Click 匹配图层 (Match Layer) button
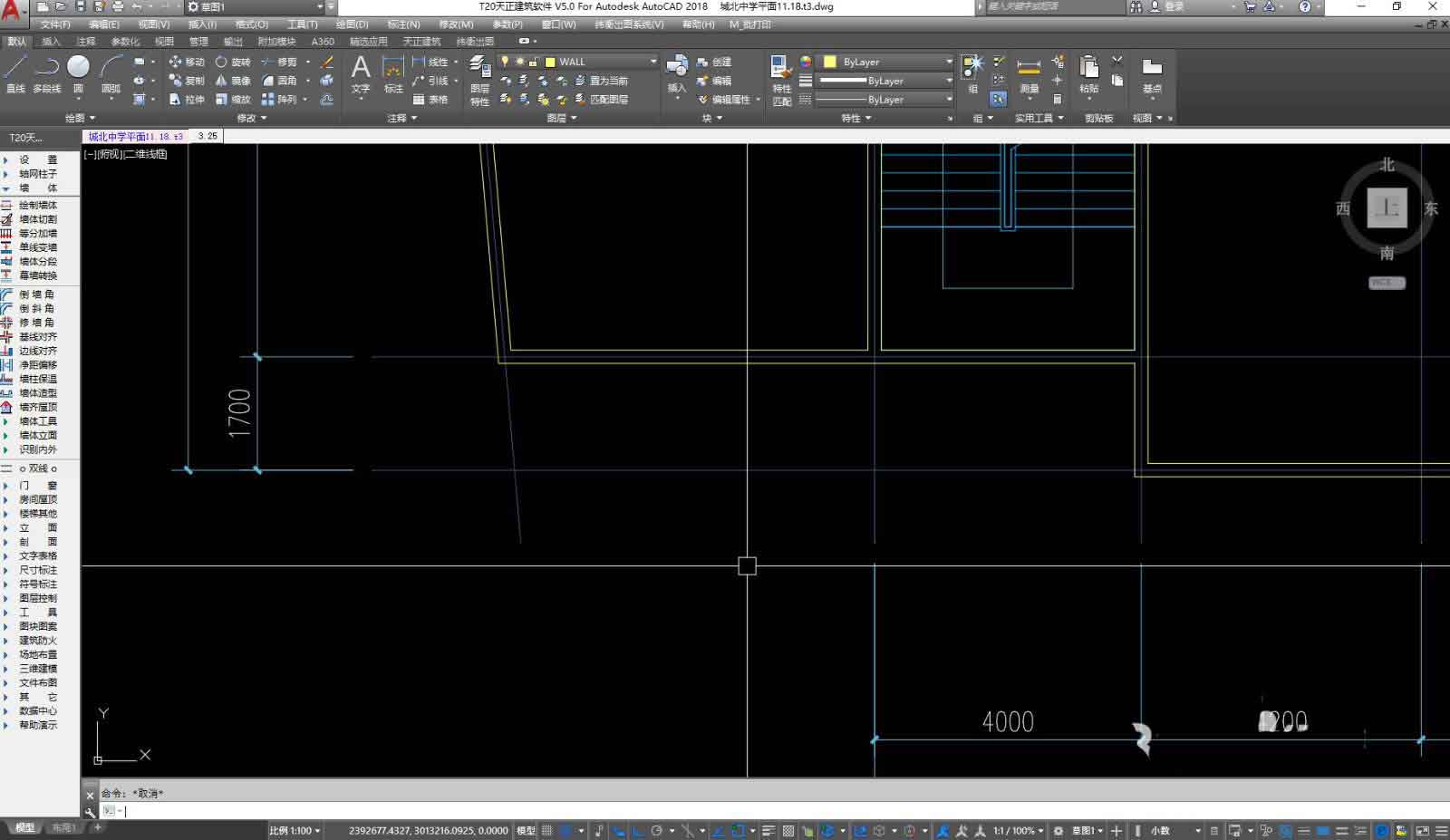1450x840 pixels. click(601, 100)
